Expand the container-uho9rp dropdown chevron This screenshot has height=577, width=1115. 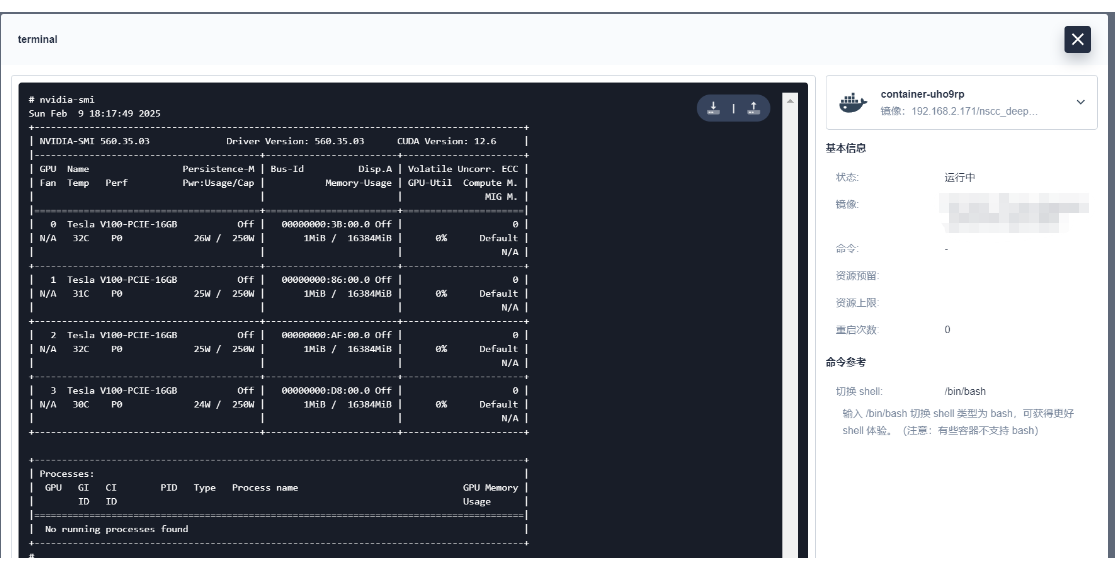1080,102
